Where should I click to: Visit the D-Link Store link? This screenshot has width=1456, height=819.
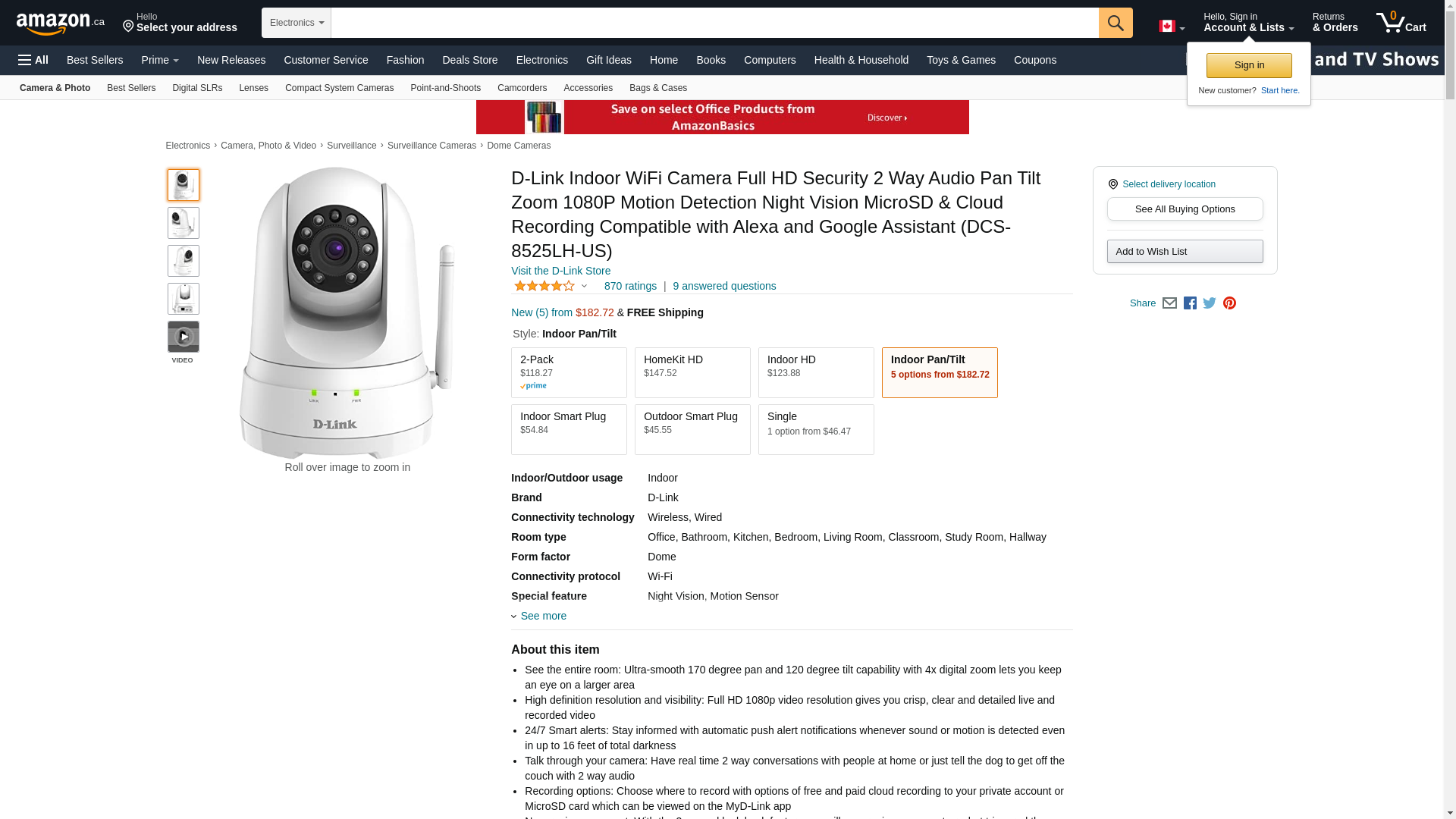[560, 271]
